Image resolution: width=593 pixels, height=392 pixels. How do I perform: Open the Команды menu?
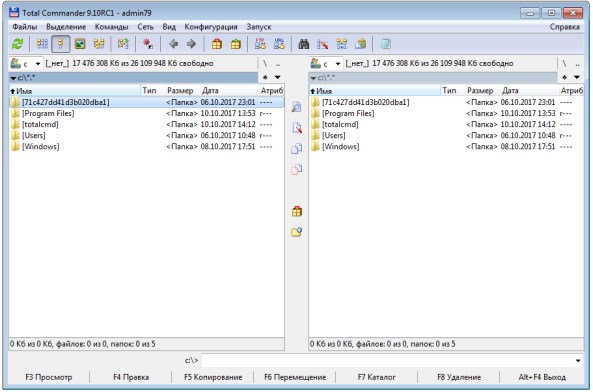pos(112,27)
